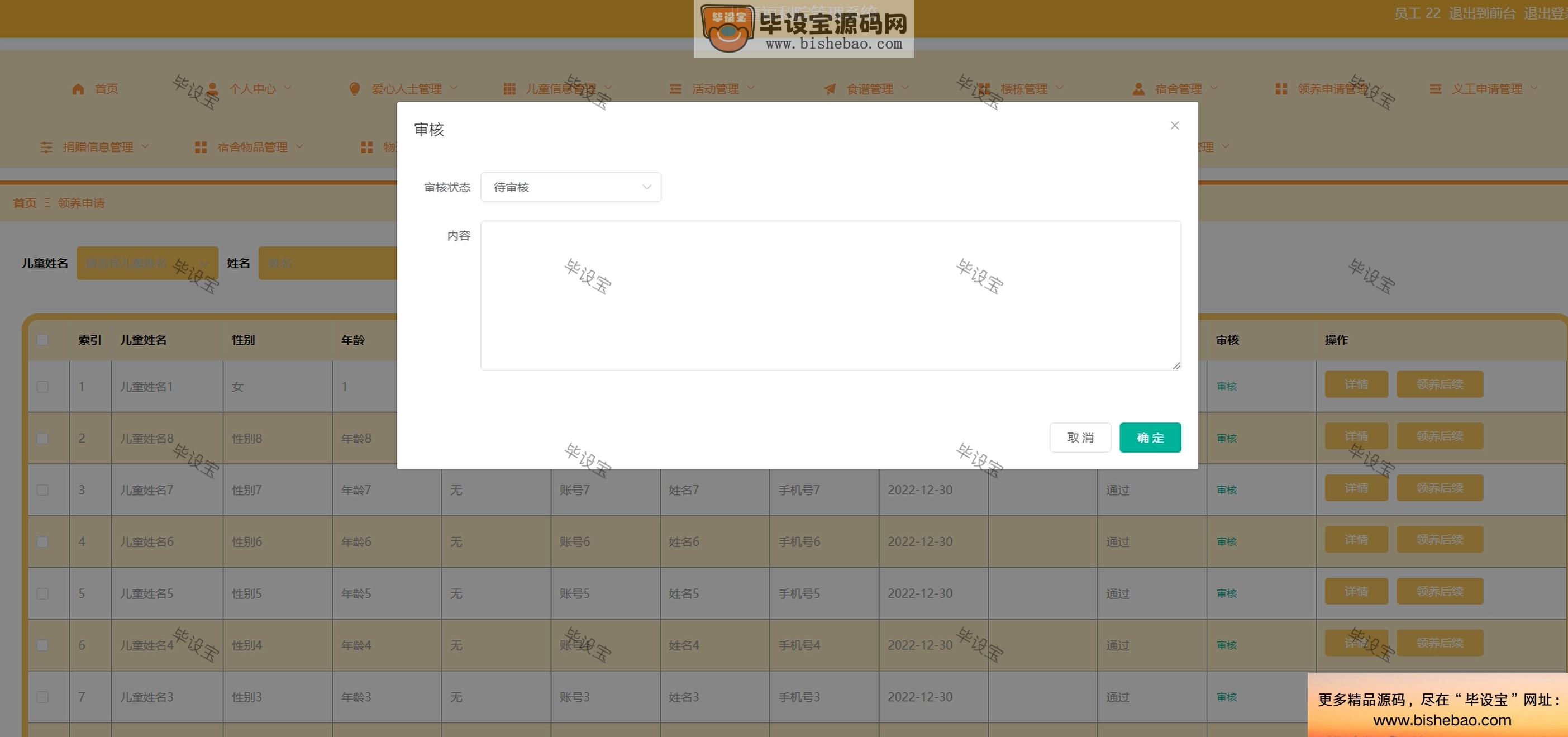Confirm the review with 确定 button
The height and width of the screenshot is (737, 1568).
pyautogui.click(x=1150, y=438)
